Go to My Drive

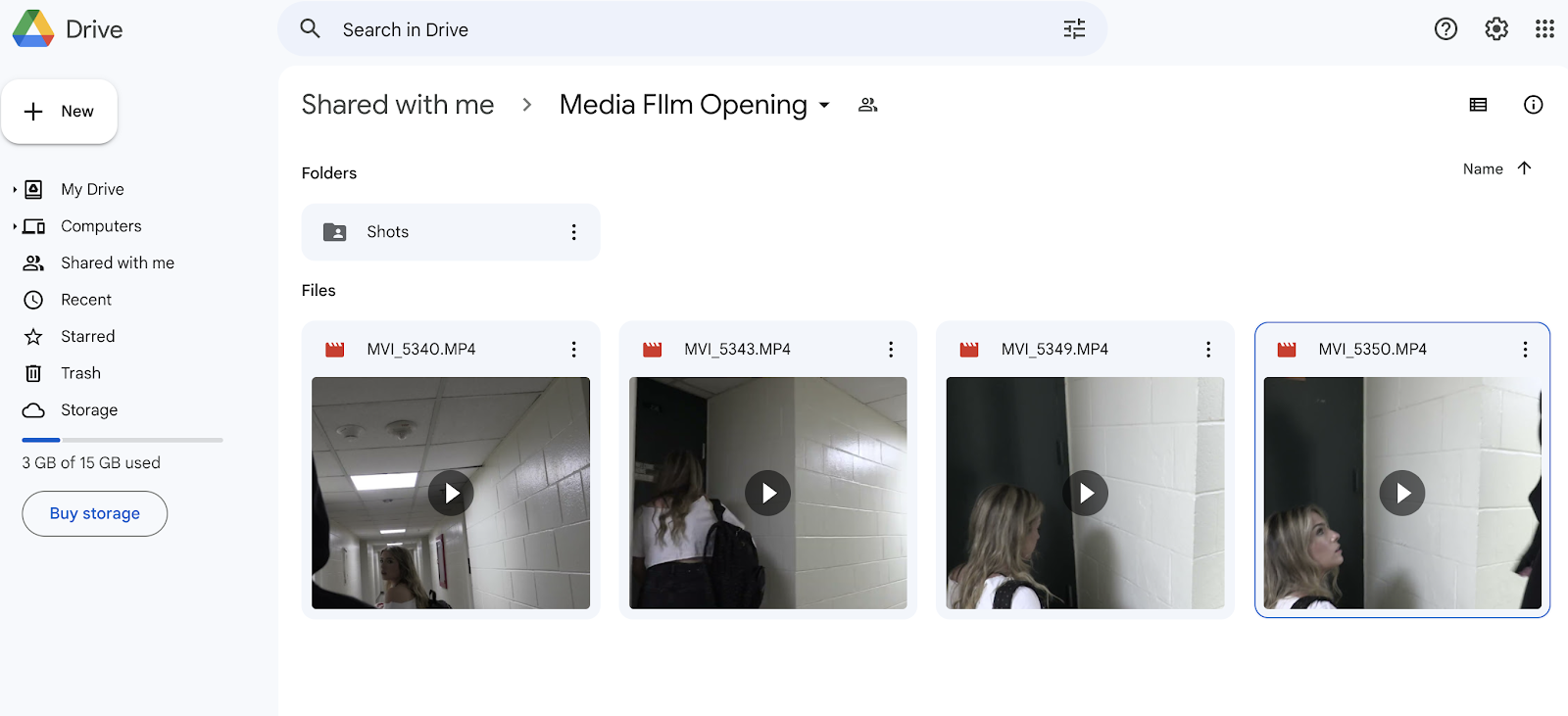click(x=92, y=190)
